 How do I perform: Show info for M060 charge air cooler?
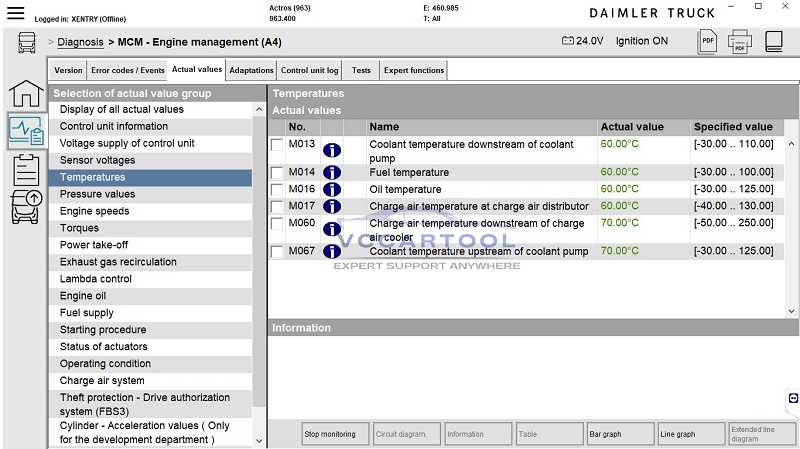[x=332, y=229]
